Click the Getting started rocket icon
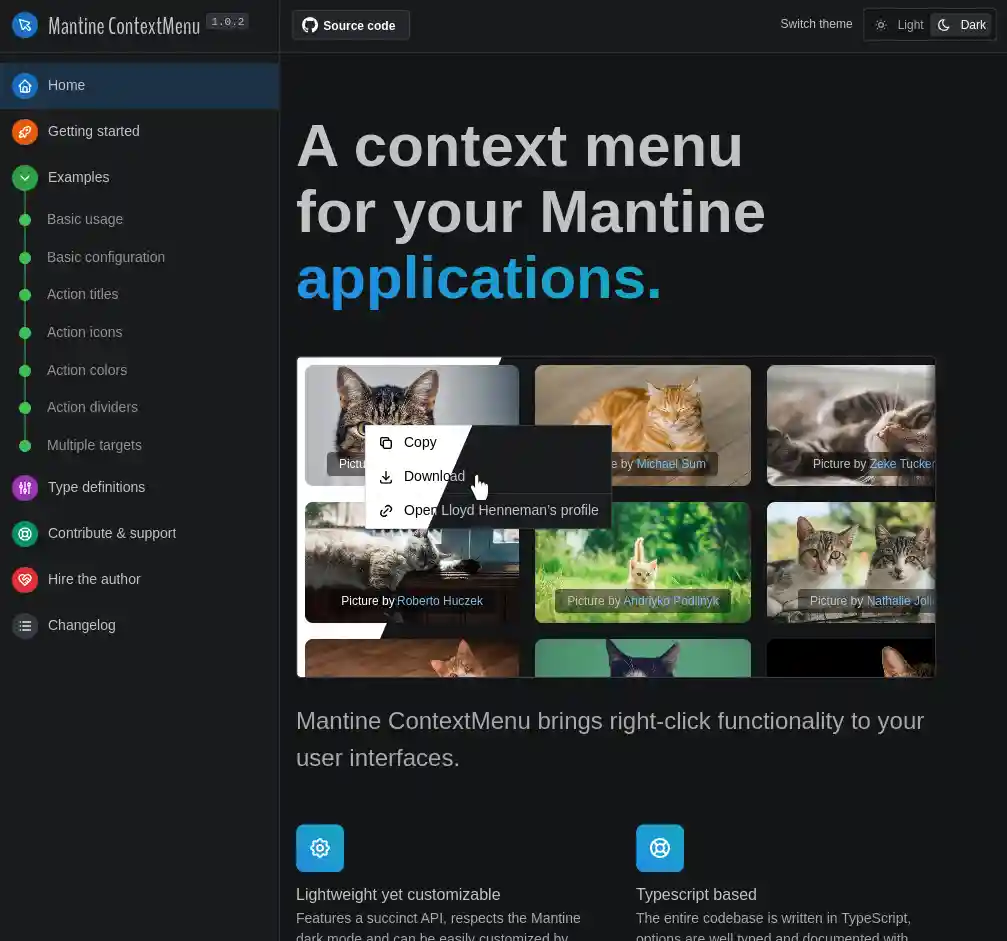Screen dimensions: 1007x941 pyautogui.click(x=24, y=131)
